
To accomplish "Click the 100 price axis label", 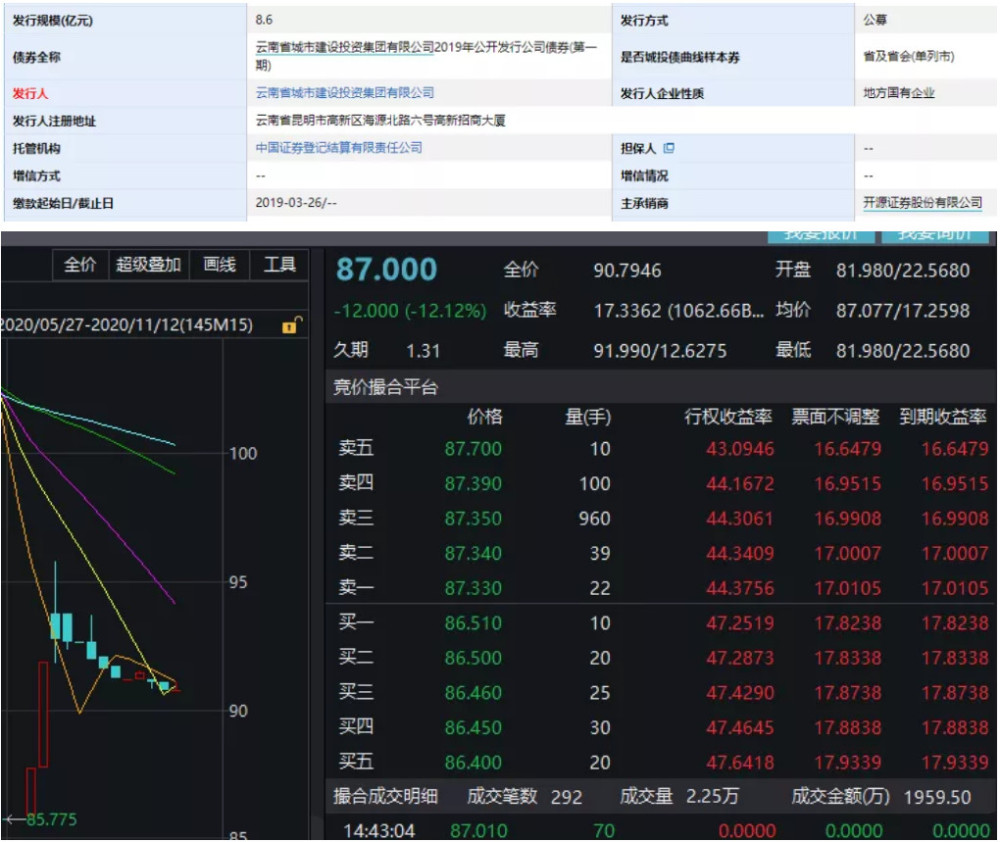I will [243, 454].
